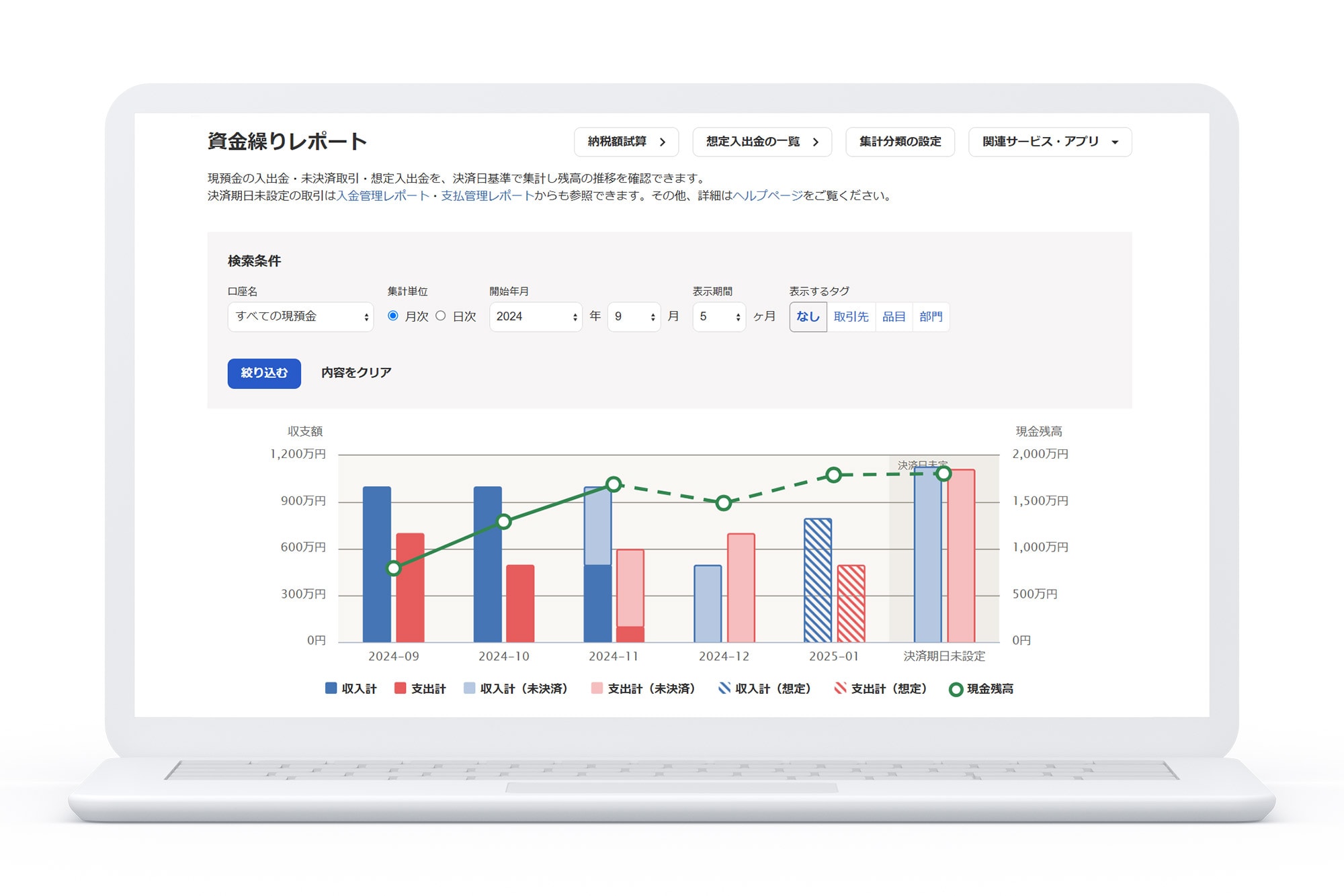Click the 支出計（未決済）legend icon

pos(597,688)
